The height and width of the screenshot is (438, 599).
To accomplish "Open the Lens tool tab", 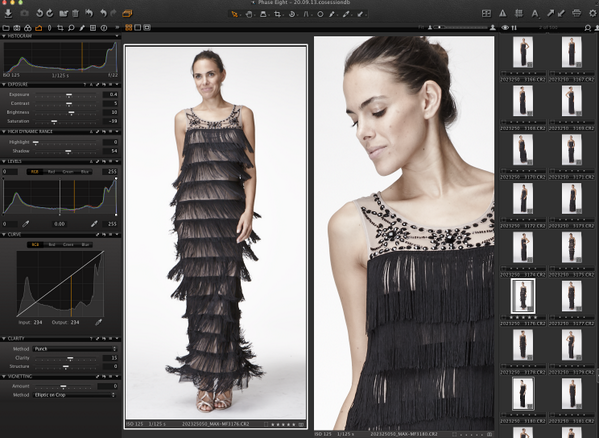I will 49,28.
